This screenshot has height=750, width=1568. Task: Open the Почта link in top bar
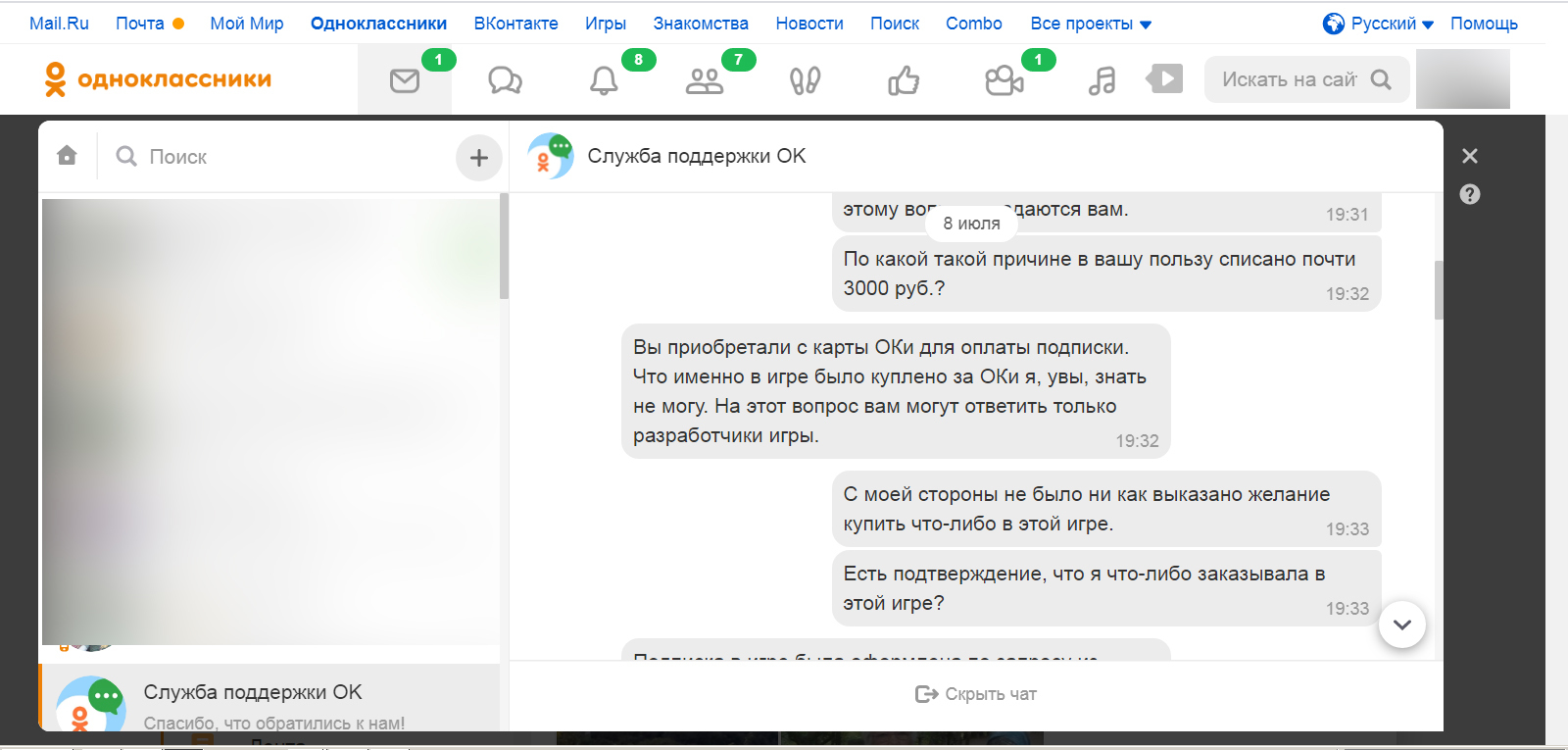click(x=140, y=24)
